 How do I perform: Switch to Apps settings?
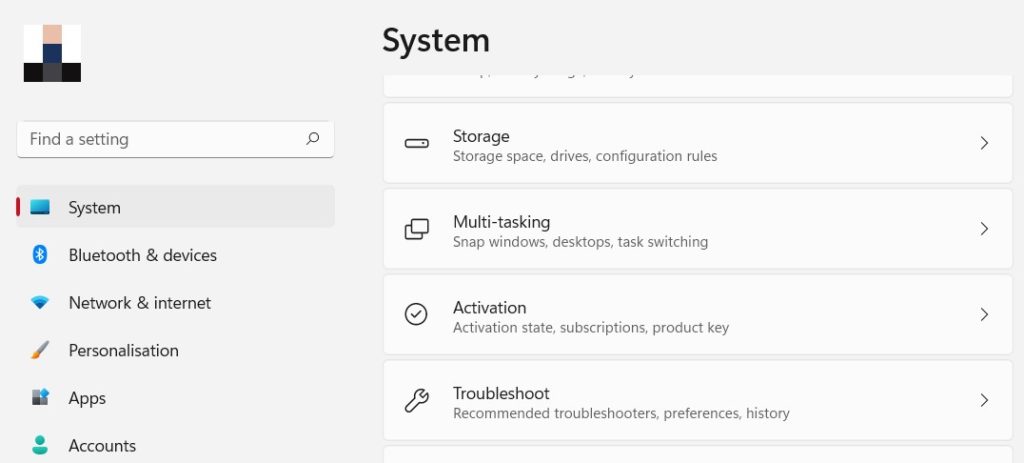point(175,398)
